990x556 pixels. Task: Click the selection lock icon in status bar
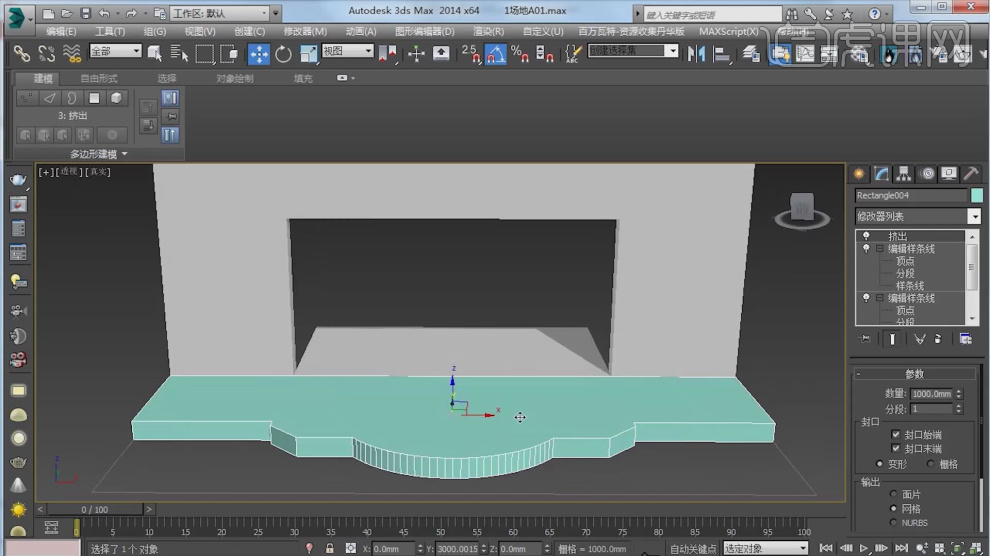click(330, 548)
